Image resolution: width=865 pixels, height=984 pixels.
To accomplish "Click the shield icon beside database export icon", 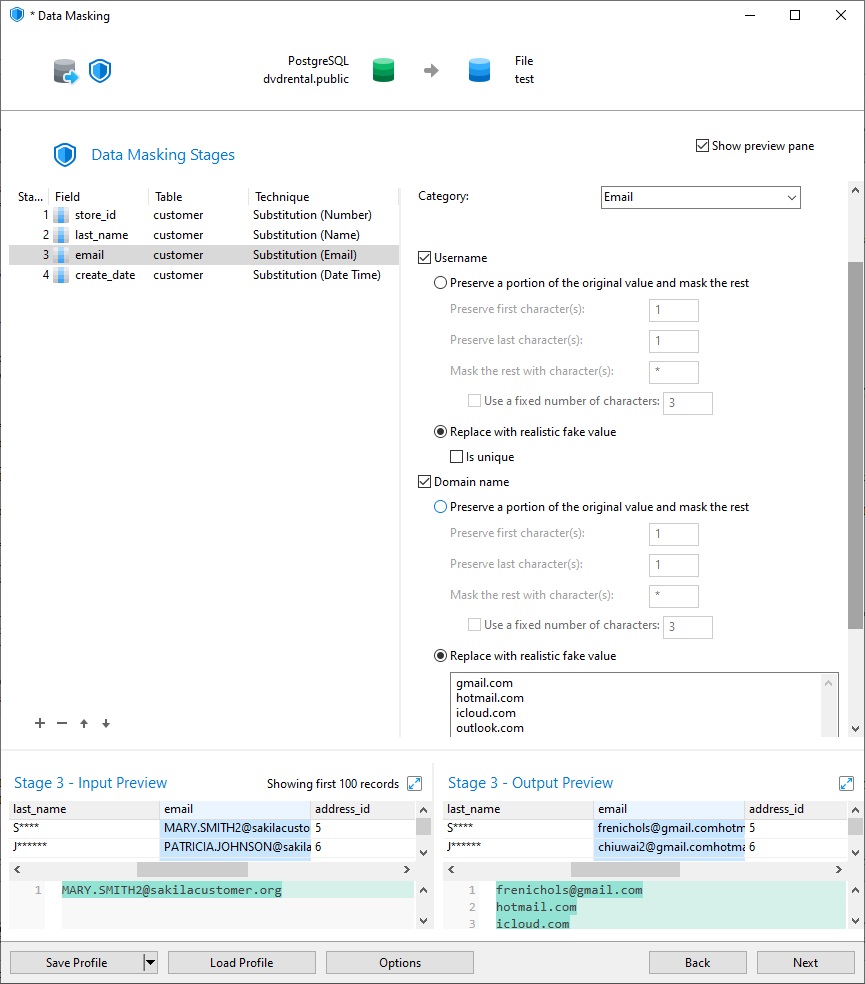I will pos(100,71).
